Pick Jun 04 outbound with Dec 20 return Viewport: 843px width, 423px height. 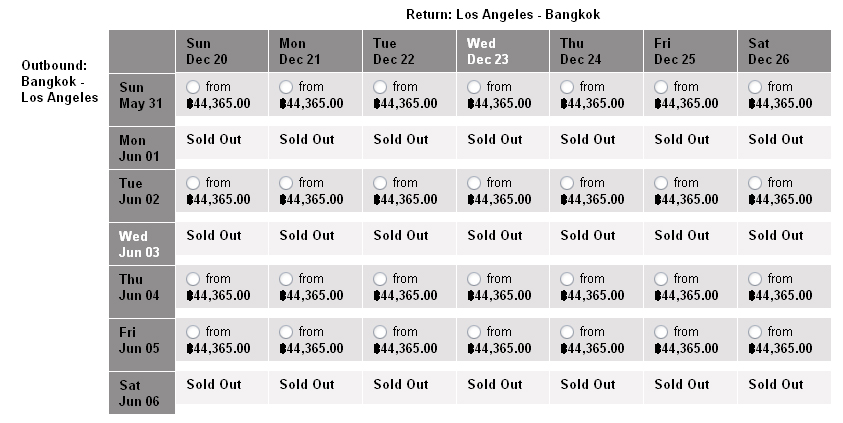click(192, 278)
